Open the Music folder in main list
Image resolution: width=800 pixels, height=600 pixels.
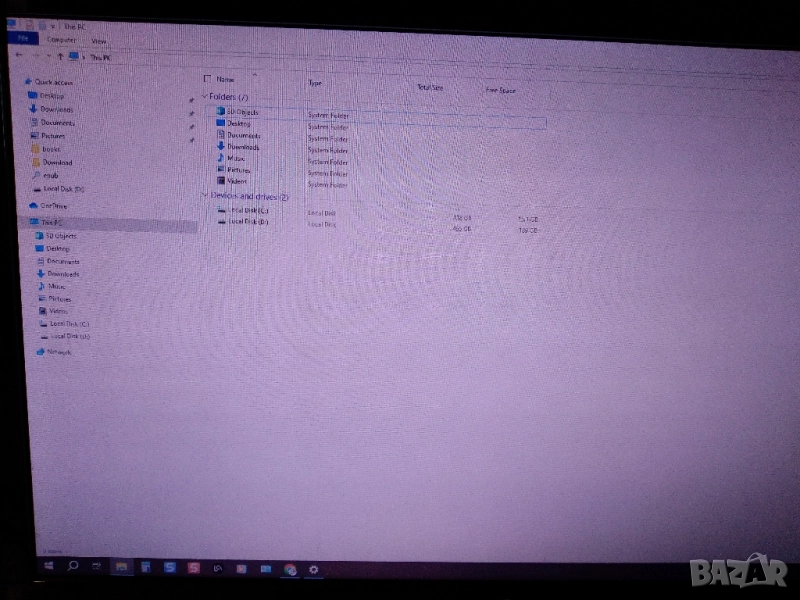(x=236, y=158)
